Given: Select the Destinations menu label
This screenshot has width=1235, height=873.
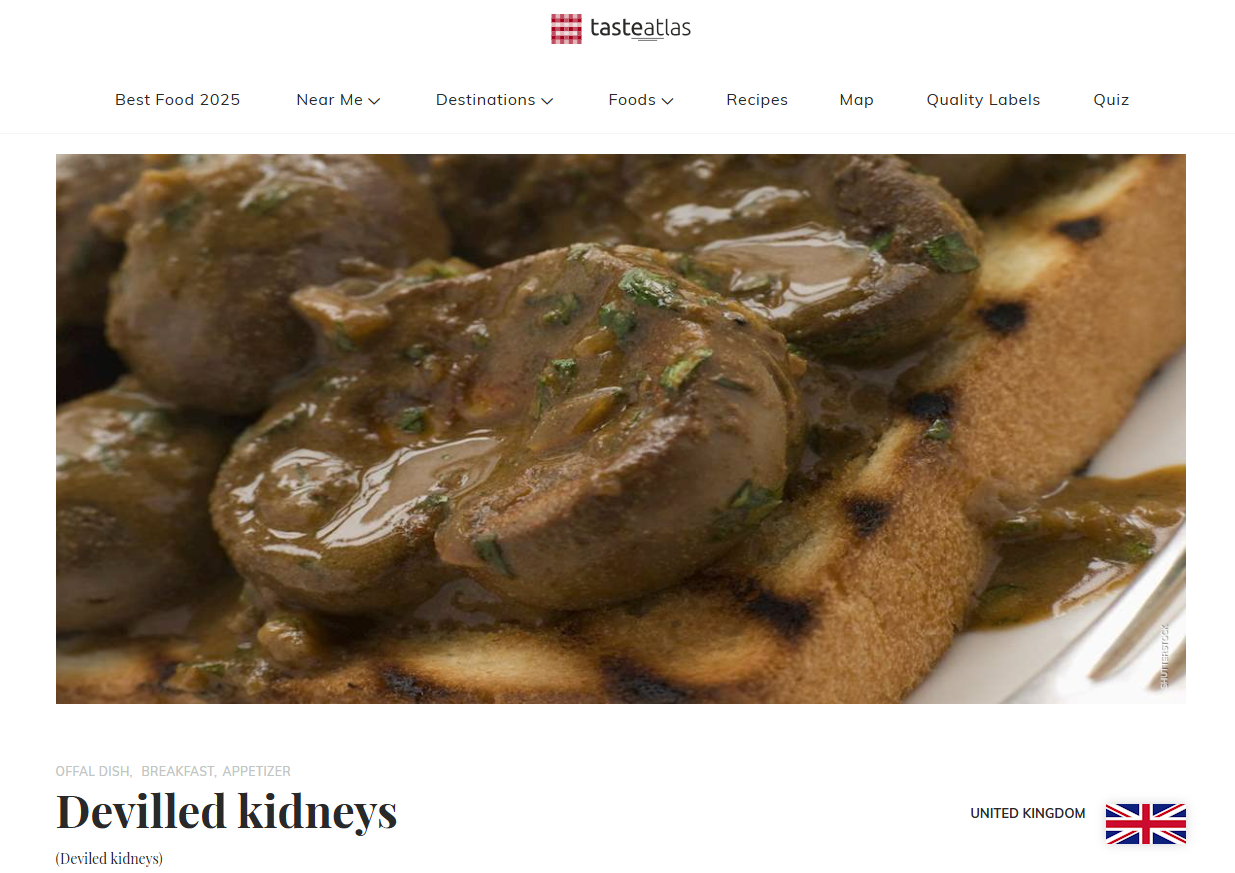Looking at the screenshot, I should pos(486,100).
